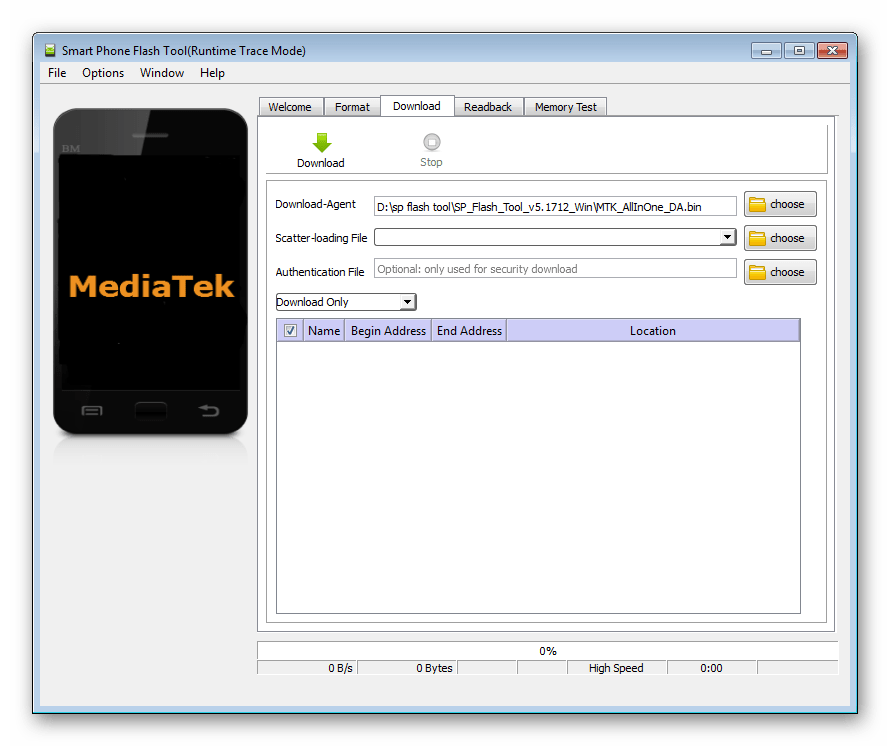
Task: Open the Download Only mode dropdown
Action: (x=346, y=302)
